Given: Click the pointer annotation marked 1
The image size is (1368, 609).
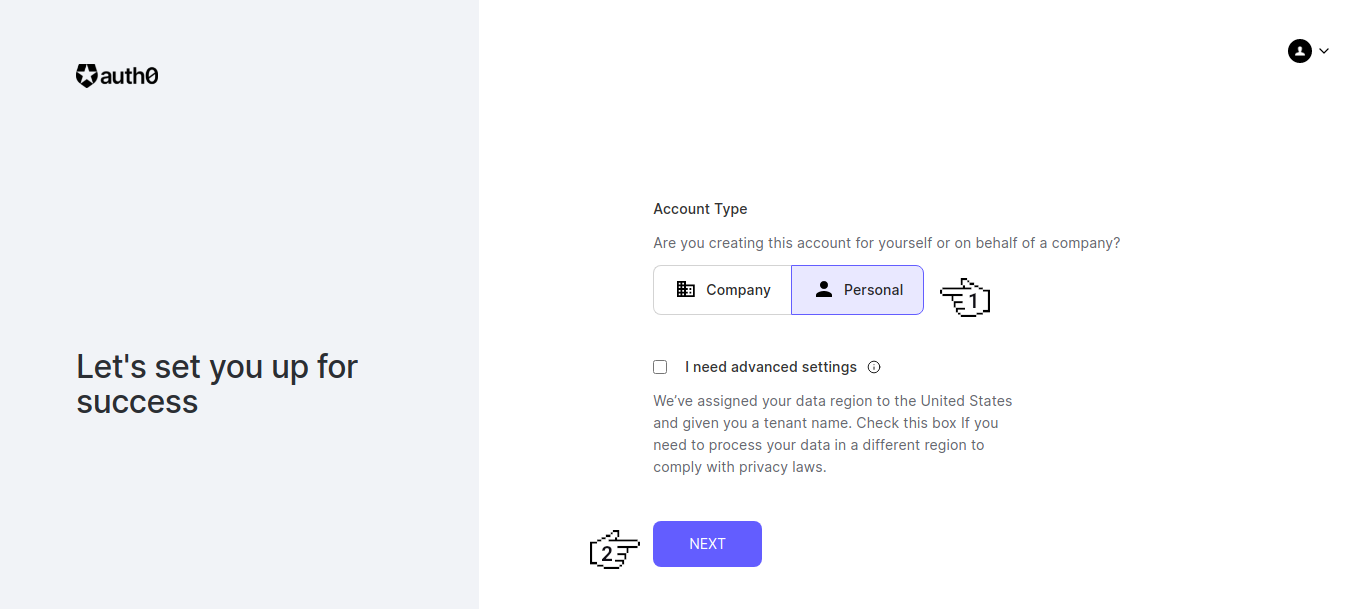Looking at the screenshot, I should coord(964,296).
